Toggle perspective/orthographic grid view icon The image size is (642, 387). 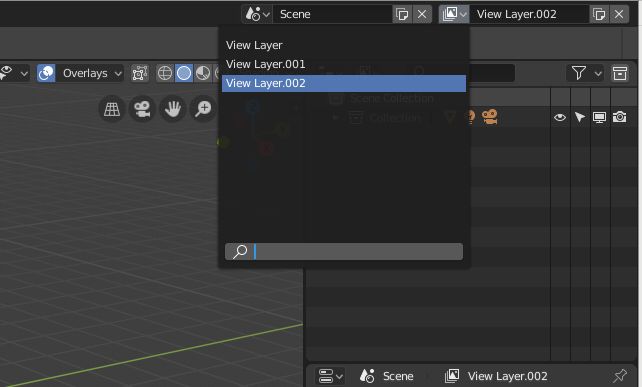(112, 109)
